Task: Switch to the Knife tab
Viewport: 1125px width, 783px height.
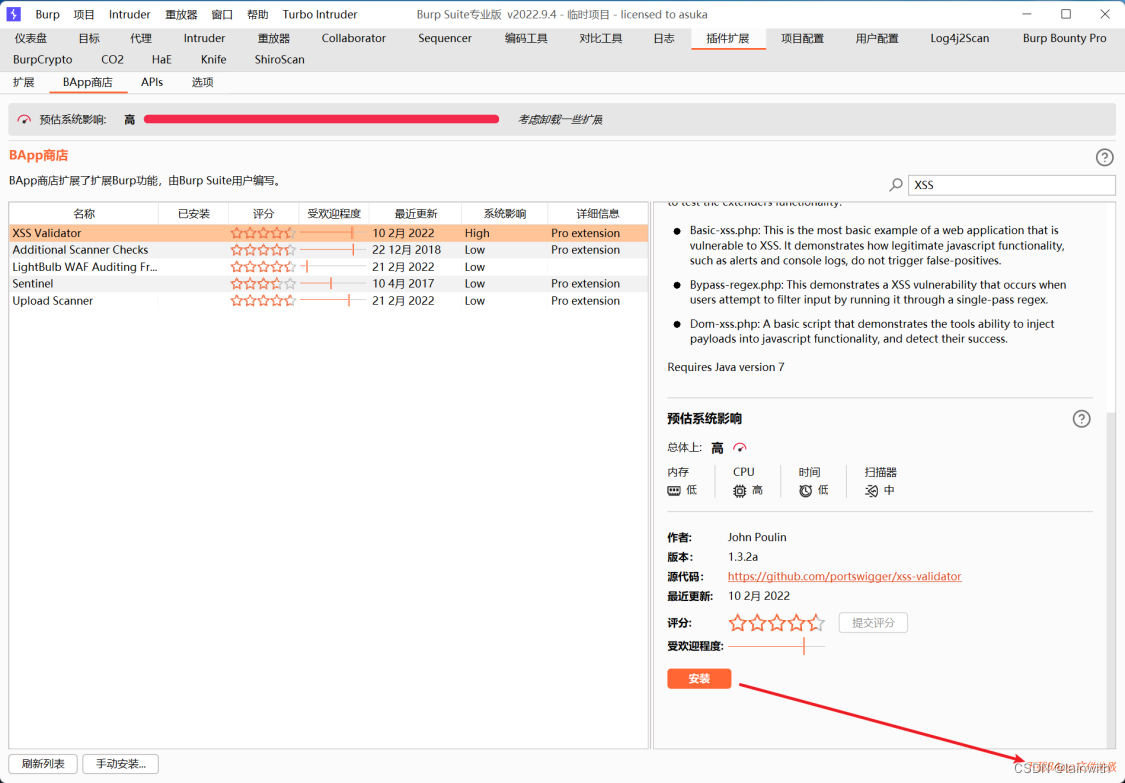Action: [x=213, y=60]
